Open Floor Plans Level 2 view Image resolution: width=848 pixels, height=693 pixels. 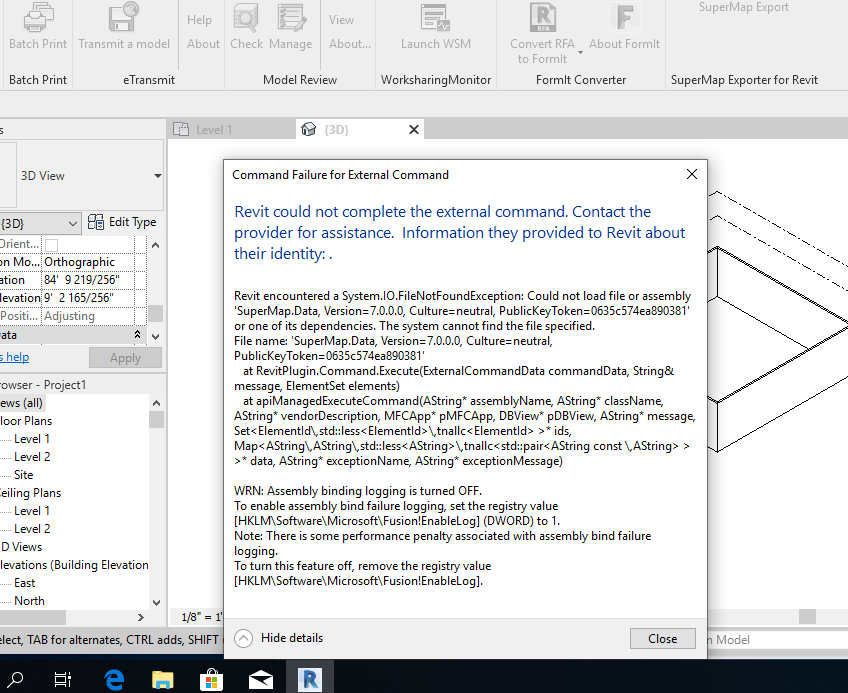(x=32, y=457)
